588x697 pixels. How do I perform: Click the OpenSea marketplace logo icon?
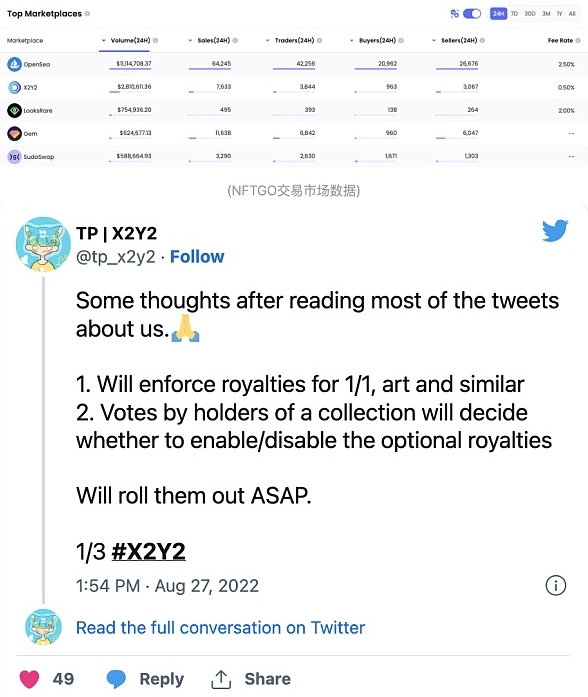coord(14,64)
